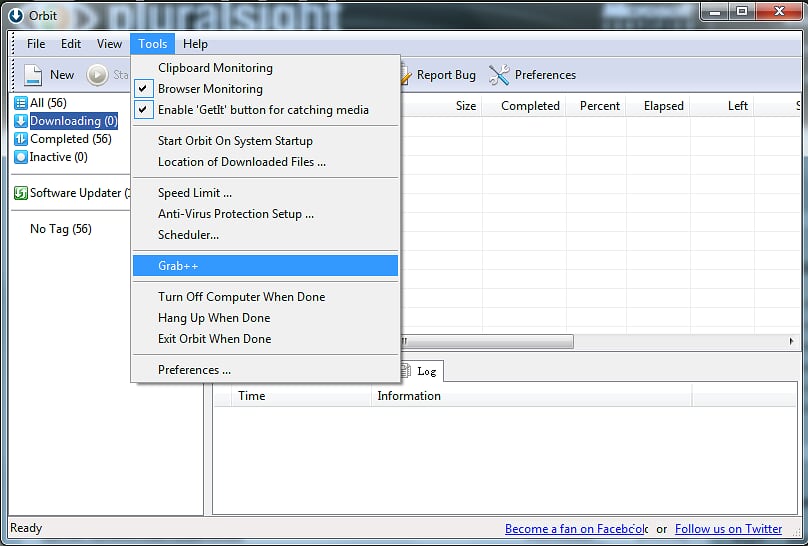Close the open Tools menu header
808x546 pixels.
153,44
